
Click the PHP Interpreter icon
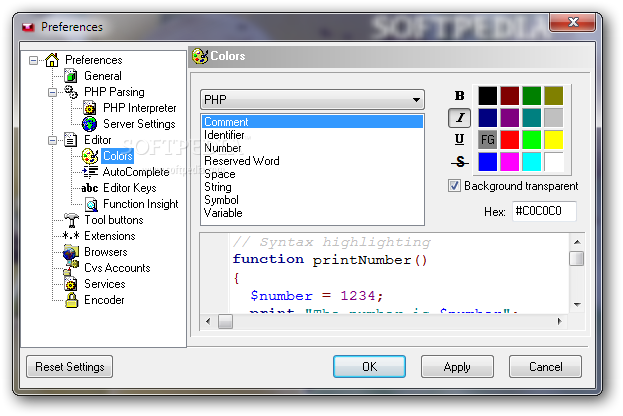pyautogui.click(x=90, y=108)
